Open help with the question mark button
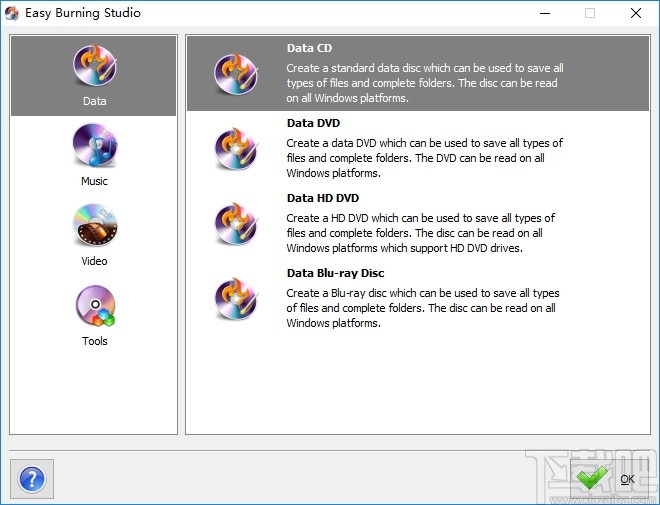 pos(32,479)
